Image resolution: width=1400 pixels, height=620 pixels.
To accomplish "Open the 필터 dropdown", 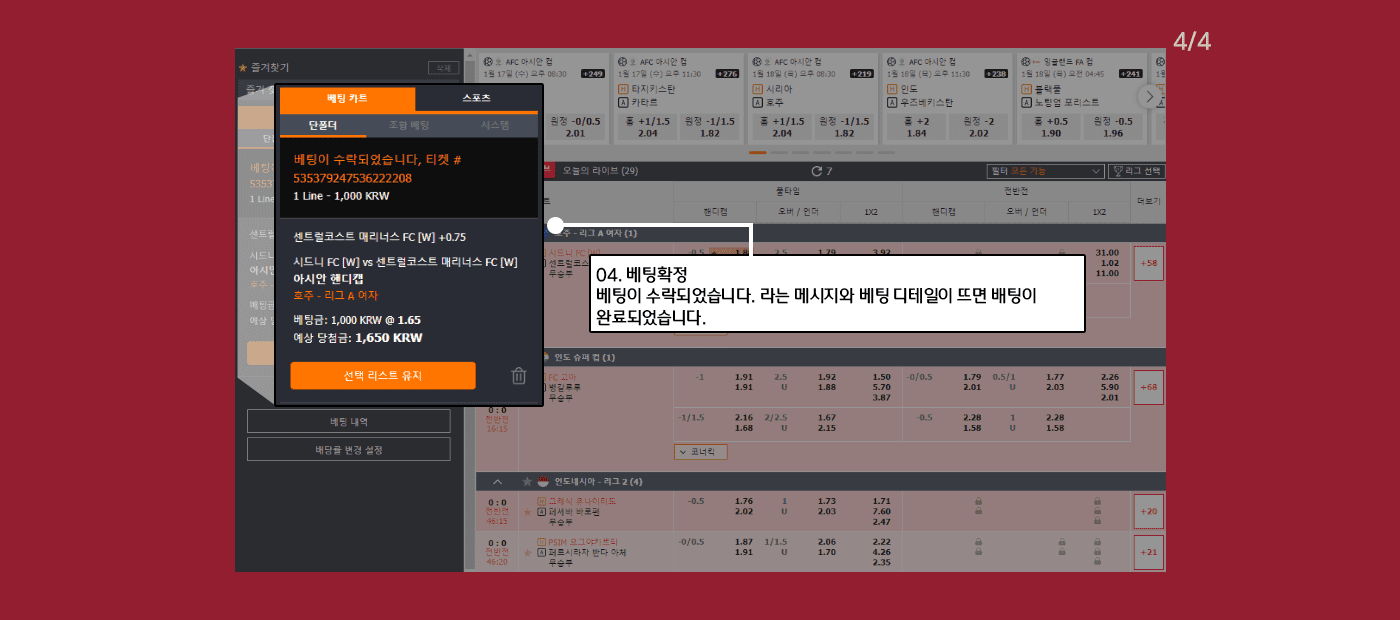I will coord(1045,171).
